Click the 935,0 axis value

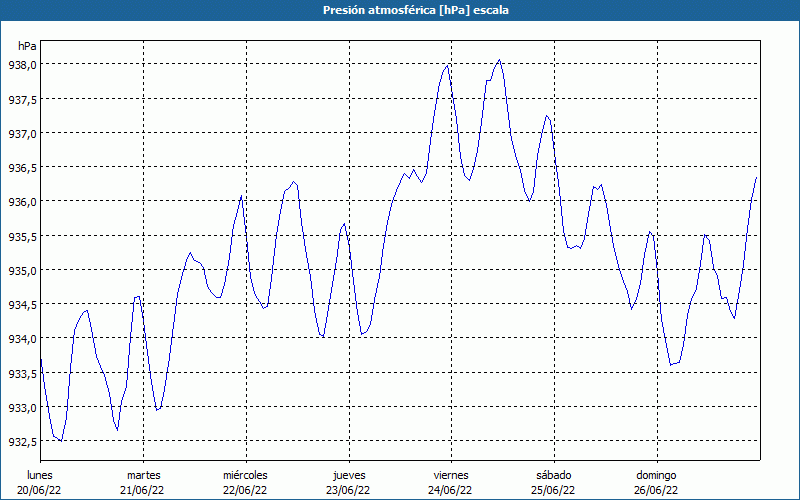(x=22, y=270)
